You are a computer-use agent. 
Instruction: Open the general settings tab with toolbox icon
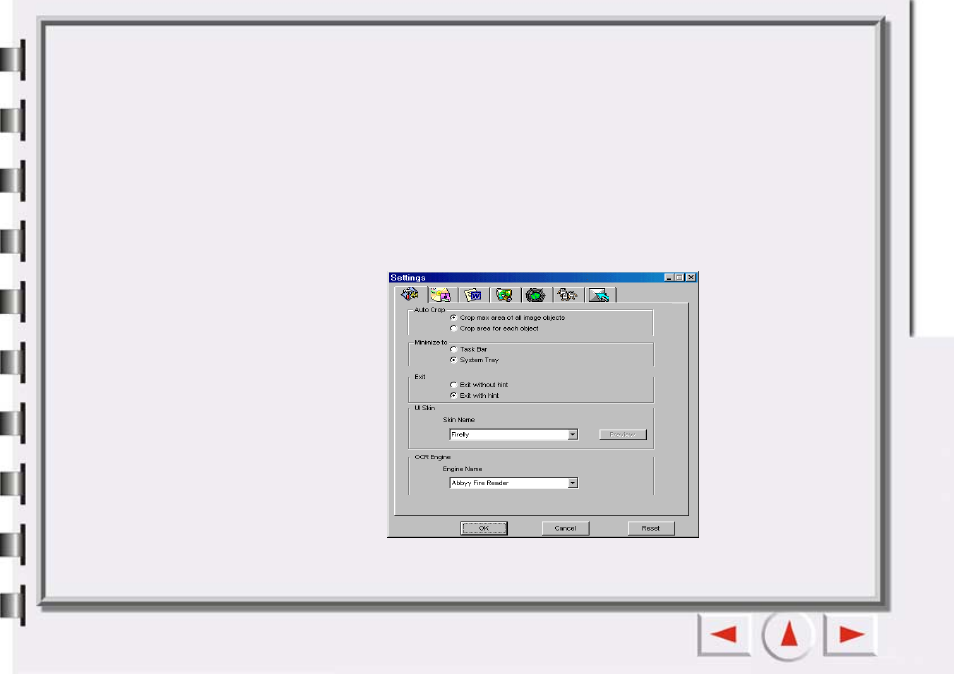coord(410,294)
